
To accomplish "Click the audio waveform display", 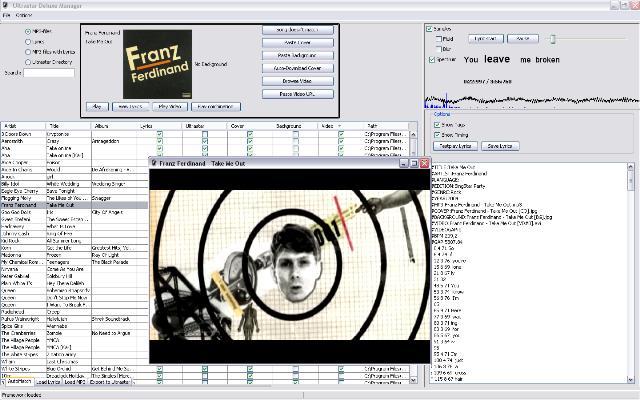I will (532, 101).
